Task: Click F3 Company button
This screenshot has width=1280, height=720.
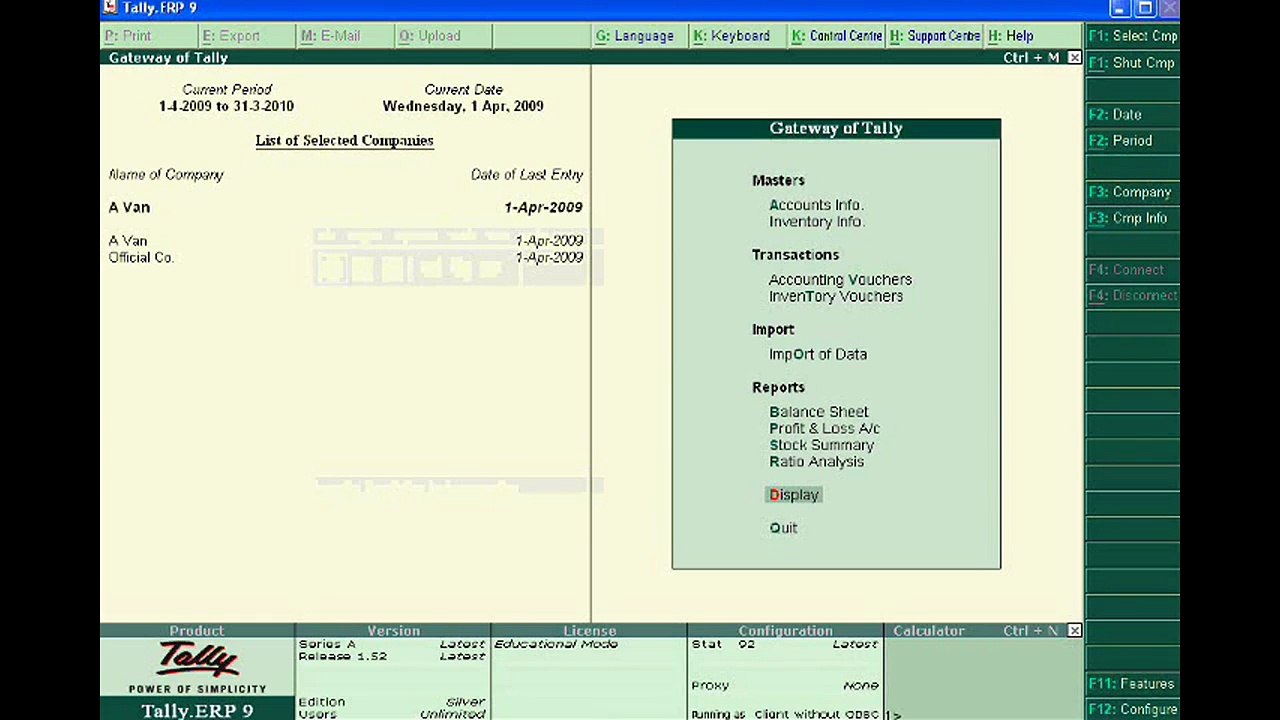Action: pos(1133,192)
